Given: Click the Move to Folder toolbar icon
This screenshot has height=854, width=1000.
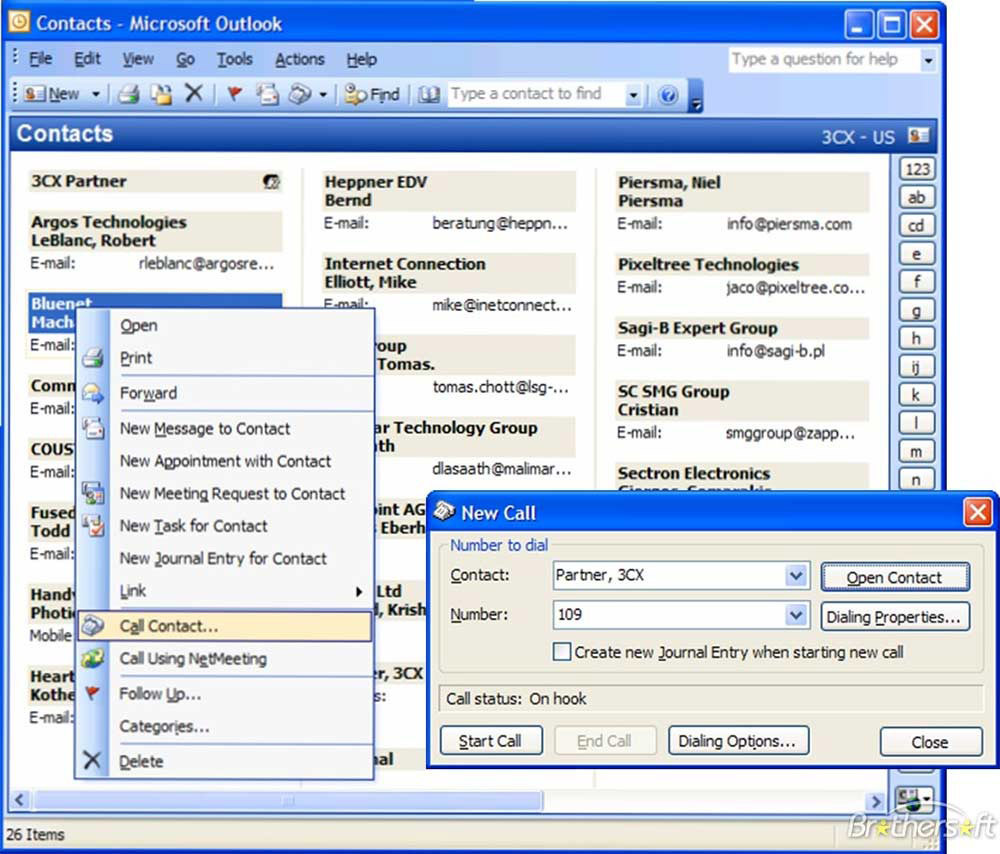Looking at the screenshot, I should pos(161,94).
